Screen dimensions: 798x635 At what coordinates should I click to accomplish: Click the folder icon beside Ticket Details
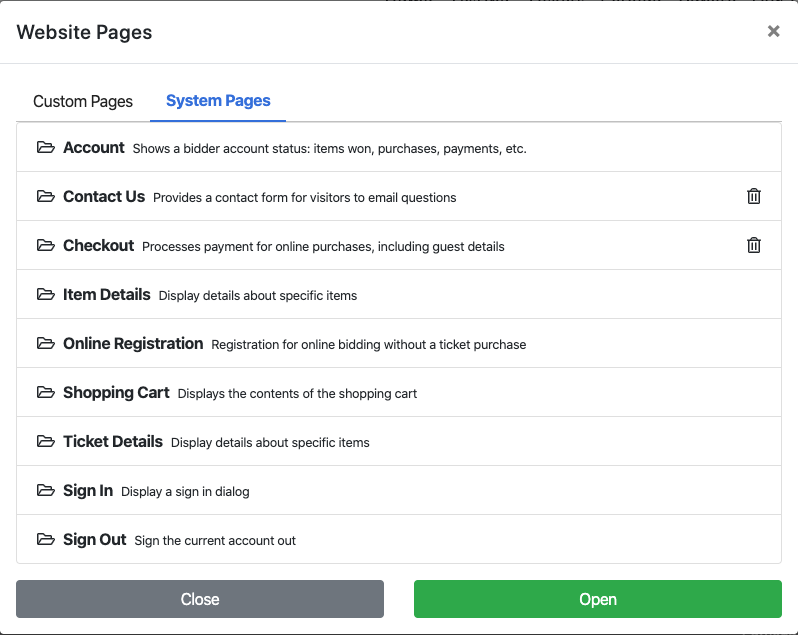click(45, 442)
